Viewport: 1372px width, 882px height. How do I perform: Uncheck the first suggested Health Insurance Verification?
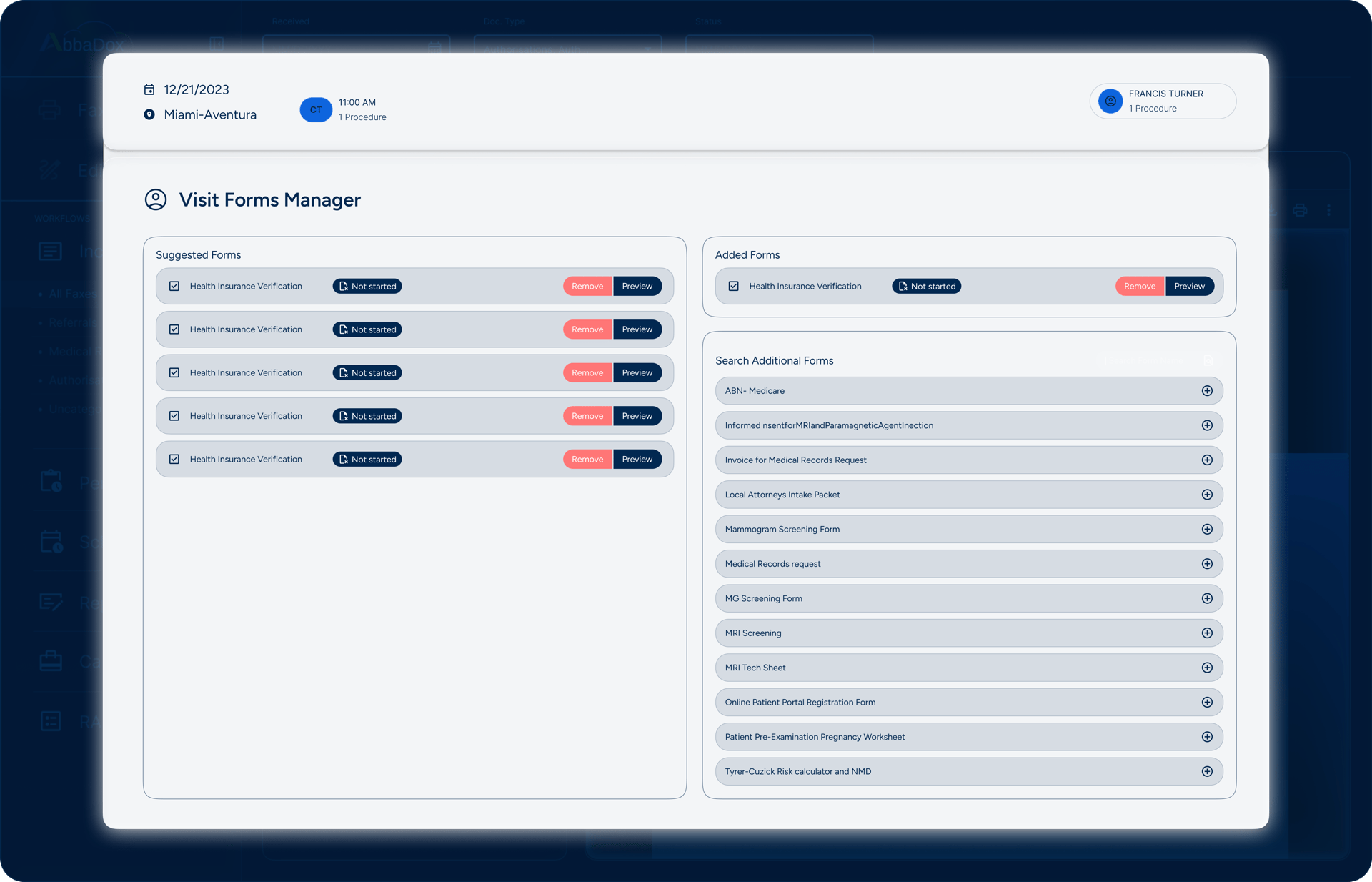tap(174, 287)
